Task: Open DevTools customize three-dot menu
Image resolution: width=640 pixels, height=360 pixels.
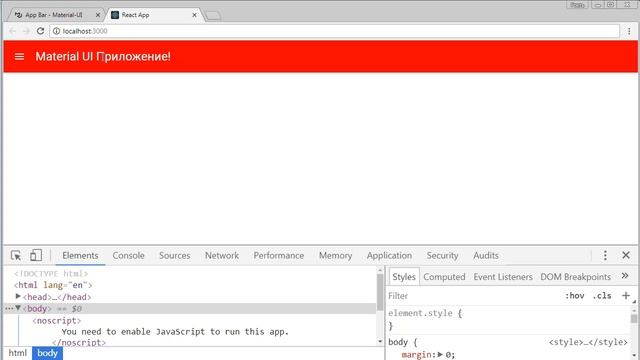Action: 605,256
